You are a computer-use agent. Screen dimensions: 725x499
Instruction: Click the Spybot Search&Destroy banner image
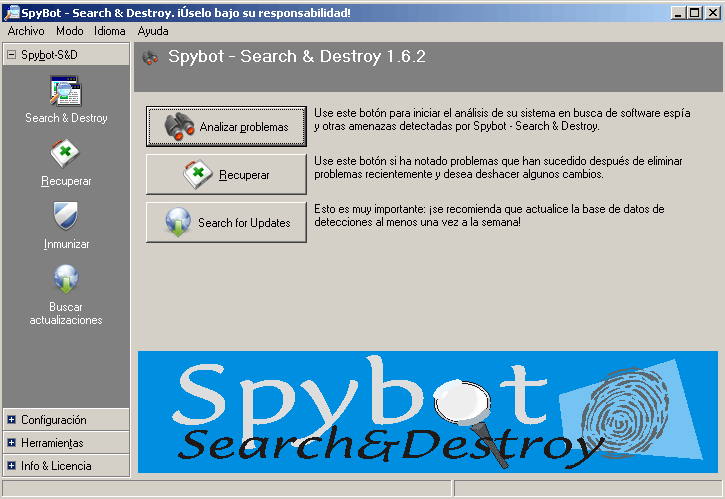coord(427,411)
